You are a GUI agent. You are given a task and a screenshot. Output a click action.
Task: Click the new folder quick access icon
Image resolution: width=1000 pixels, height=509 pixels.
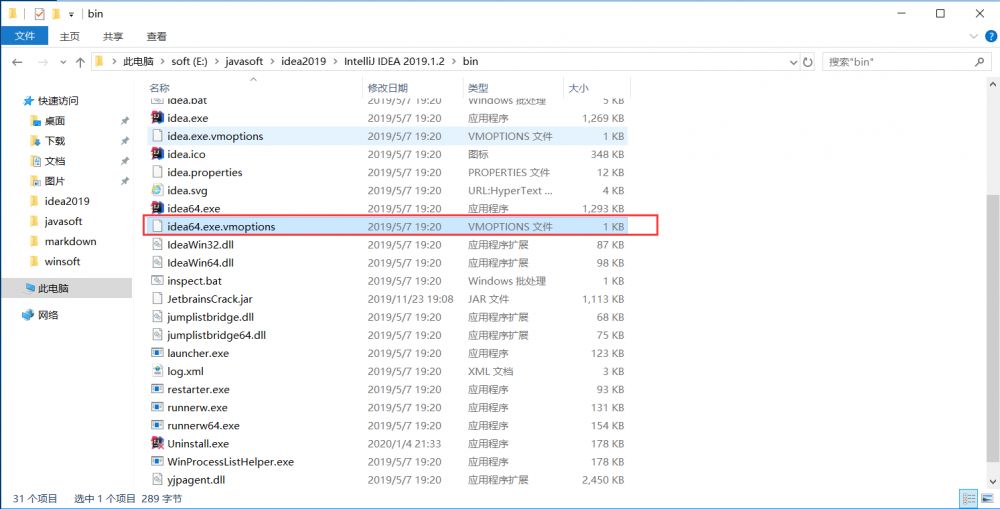click(x=56, y=13)
